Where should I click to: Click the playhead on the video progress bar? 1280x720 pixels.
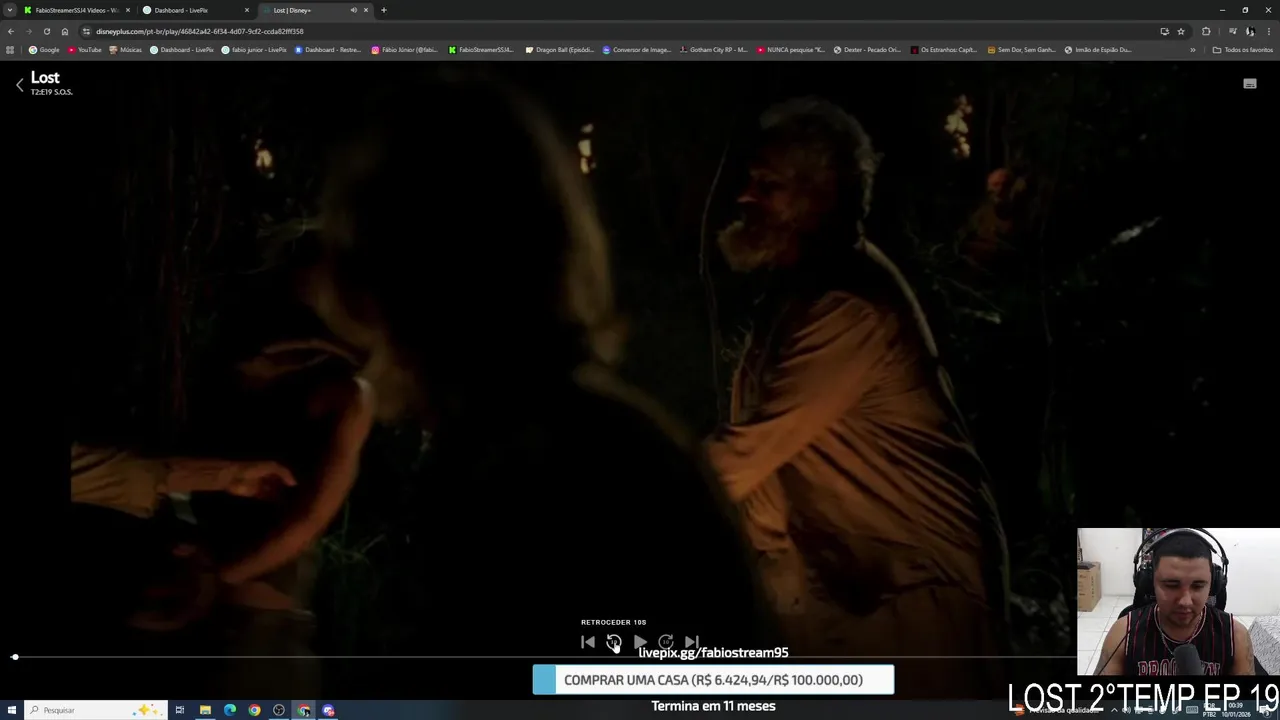(x=15, y=657)
